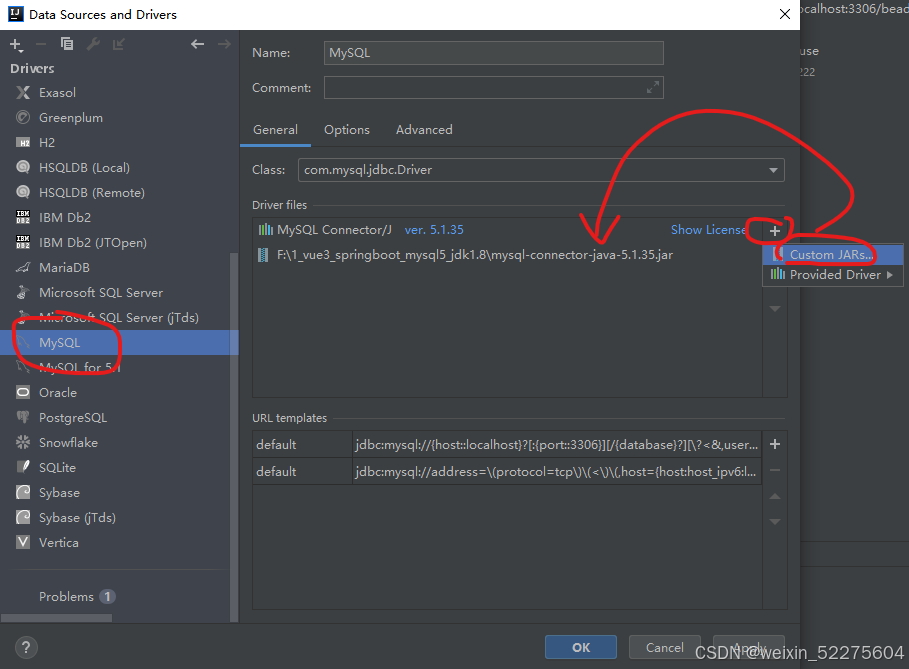Click the Oracle driver icon
The image size is (909, 669).
(x=23, y=392)
